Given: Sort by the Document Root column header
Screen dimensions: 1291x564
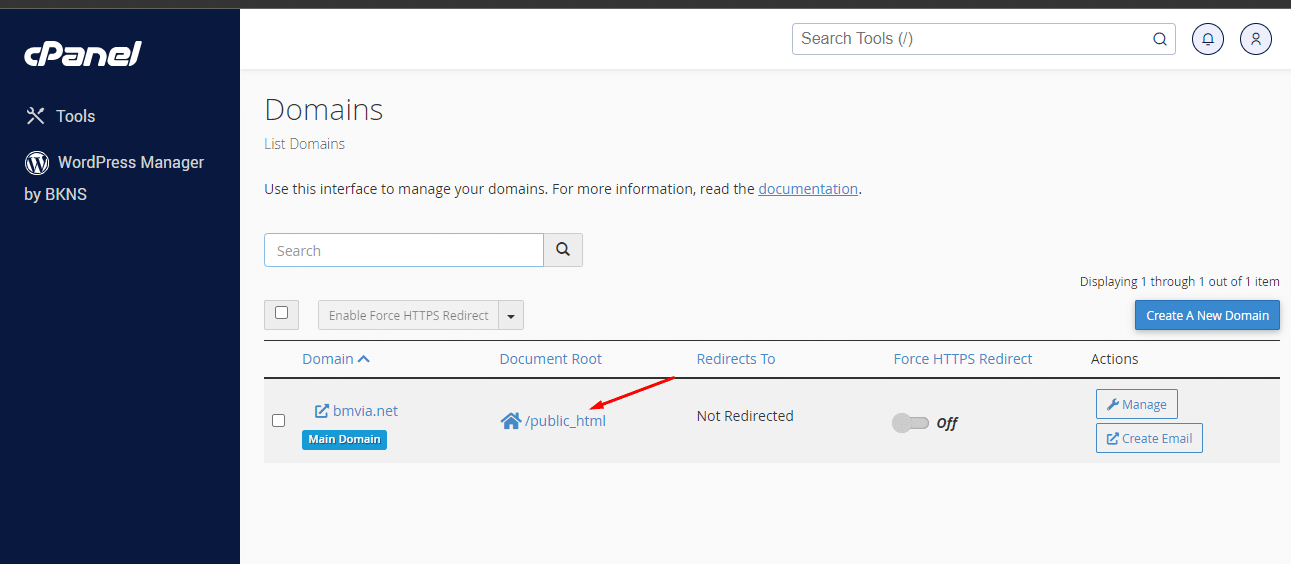Looking at the screenshot, I should (x=550, y=359).
